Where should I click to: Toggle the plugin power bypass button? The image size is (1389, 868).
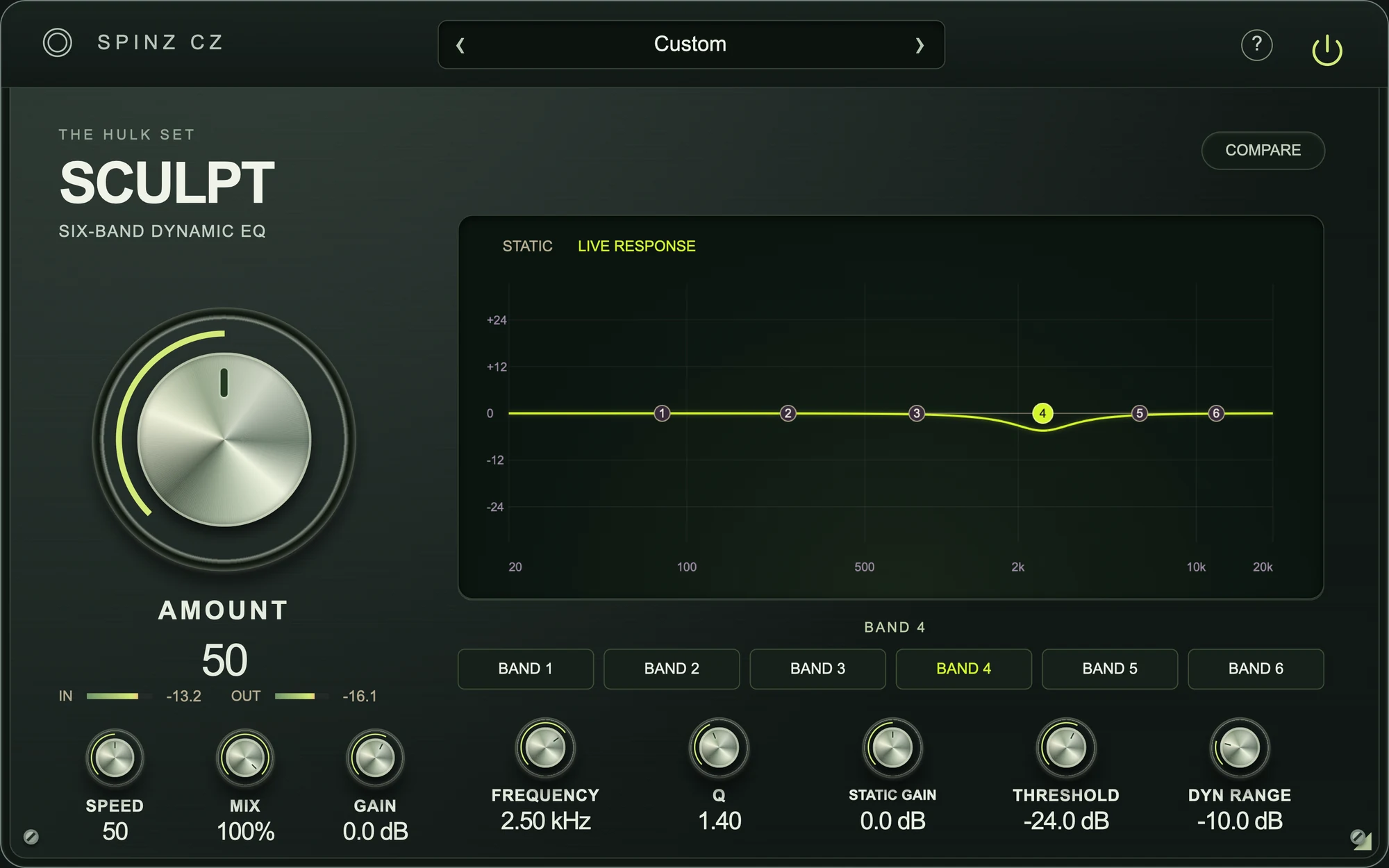tap(1327, 50)
